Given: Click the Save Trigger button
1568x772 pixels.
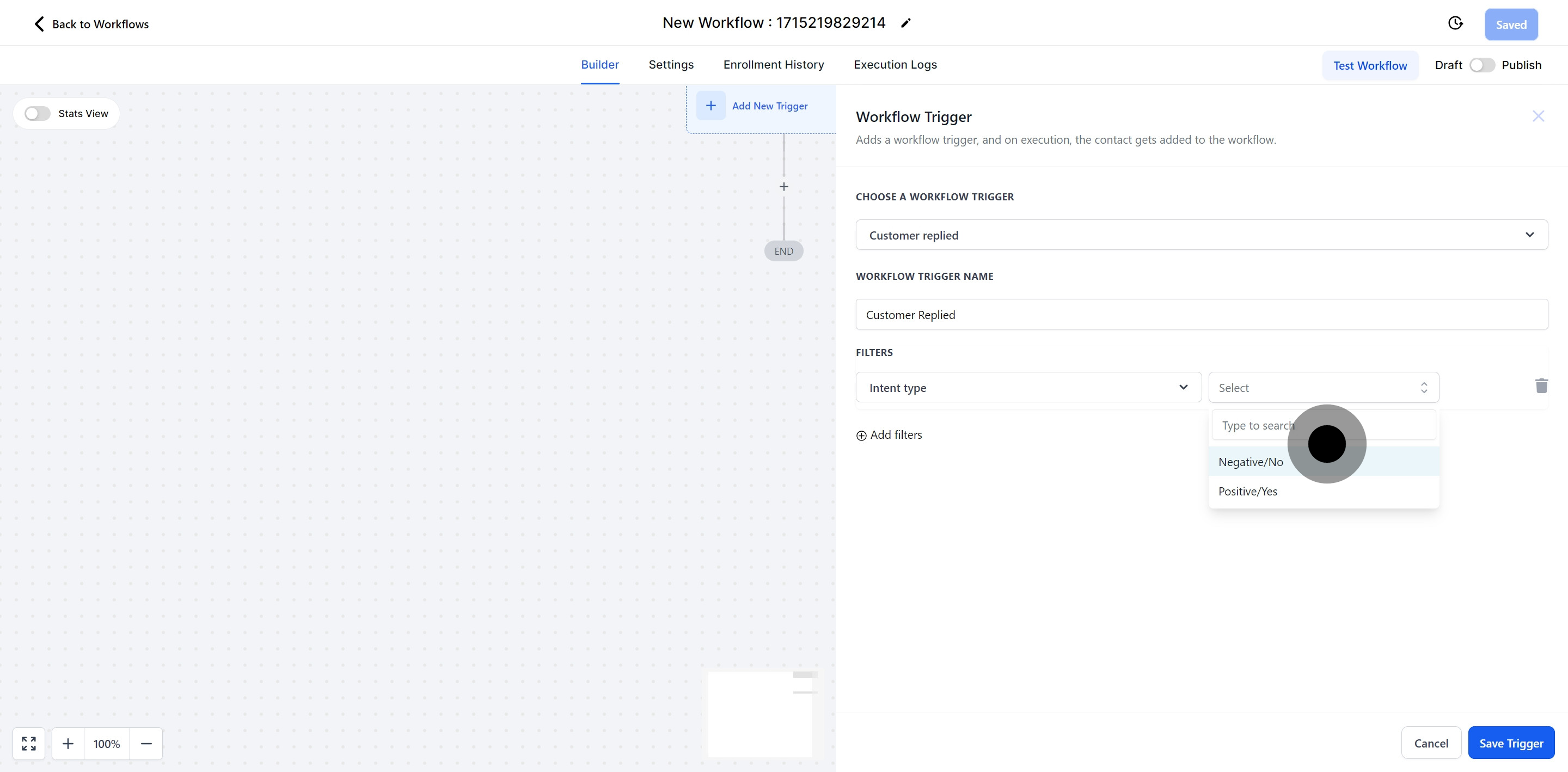Looking at the screenshot, I should pos(1511,743).
